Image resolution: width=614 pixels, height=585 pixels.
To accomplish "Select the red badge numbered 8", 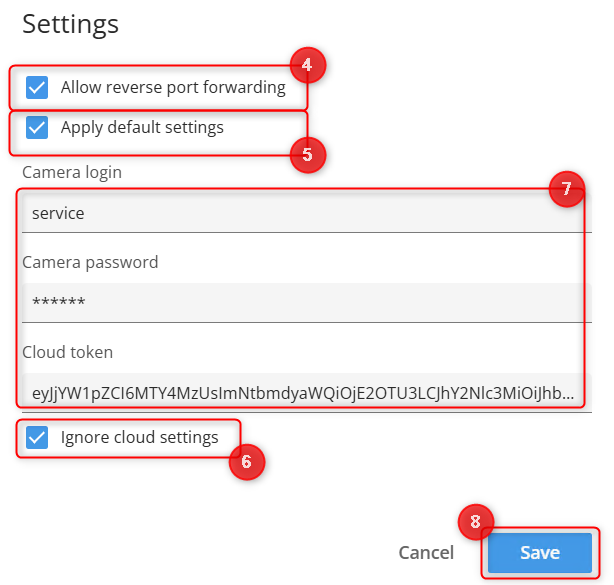I will [475, 521].
